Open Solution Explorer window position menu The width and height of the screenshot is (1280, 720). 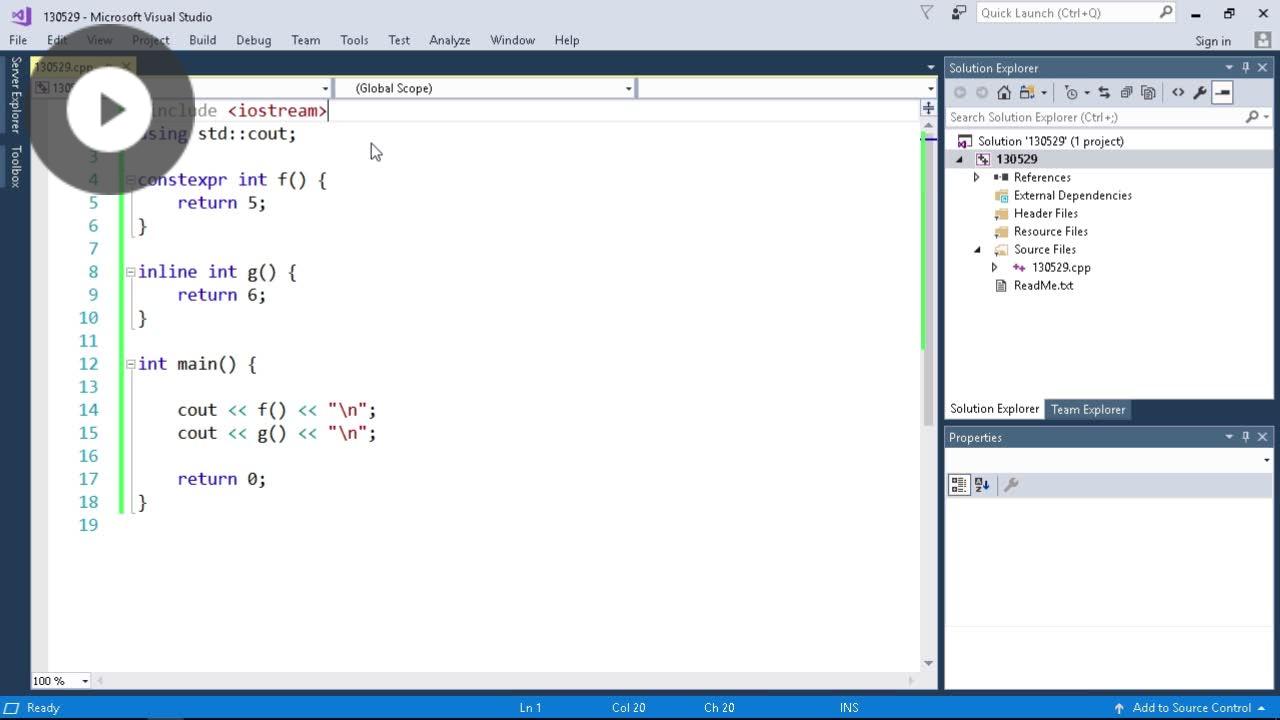(x=1229, y=67)
